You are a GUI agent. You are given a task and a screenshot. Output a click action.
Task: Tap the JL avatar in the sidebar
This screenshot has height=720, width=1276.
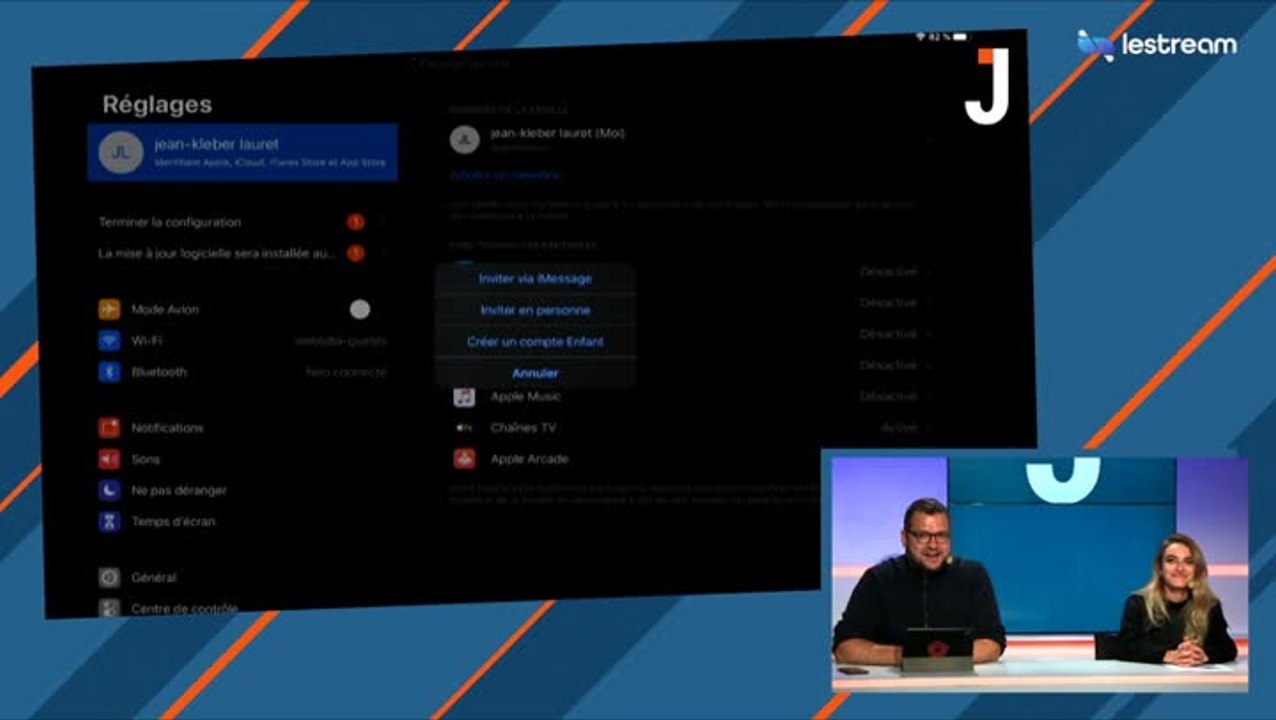click(x=121, y=152)
